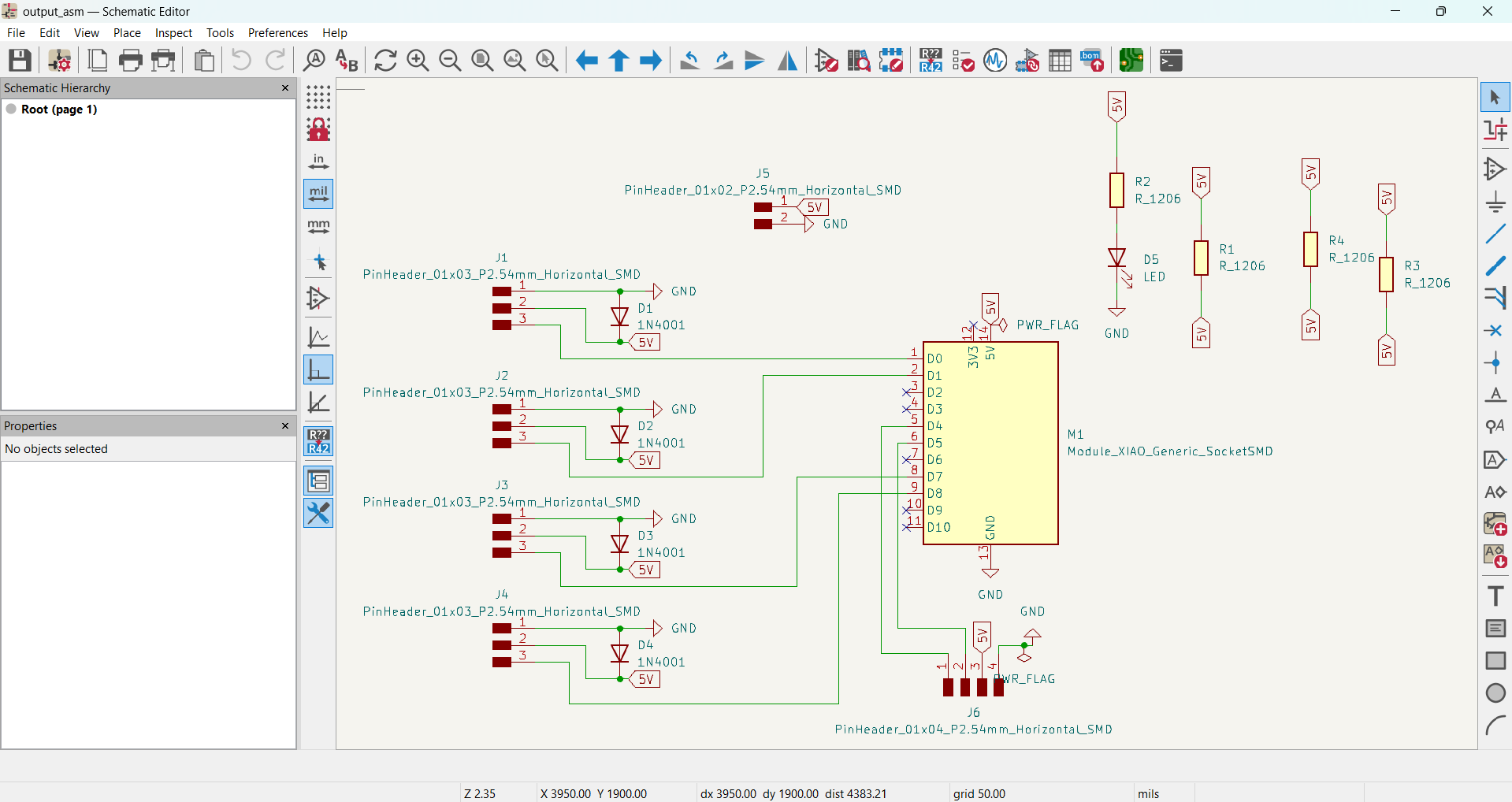The image size is (1512, 802).
Task: Select the Add Power Symbol tool
Action: [x=1495, y=202]
